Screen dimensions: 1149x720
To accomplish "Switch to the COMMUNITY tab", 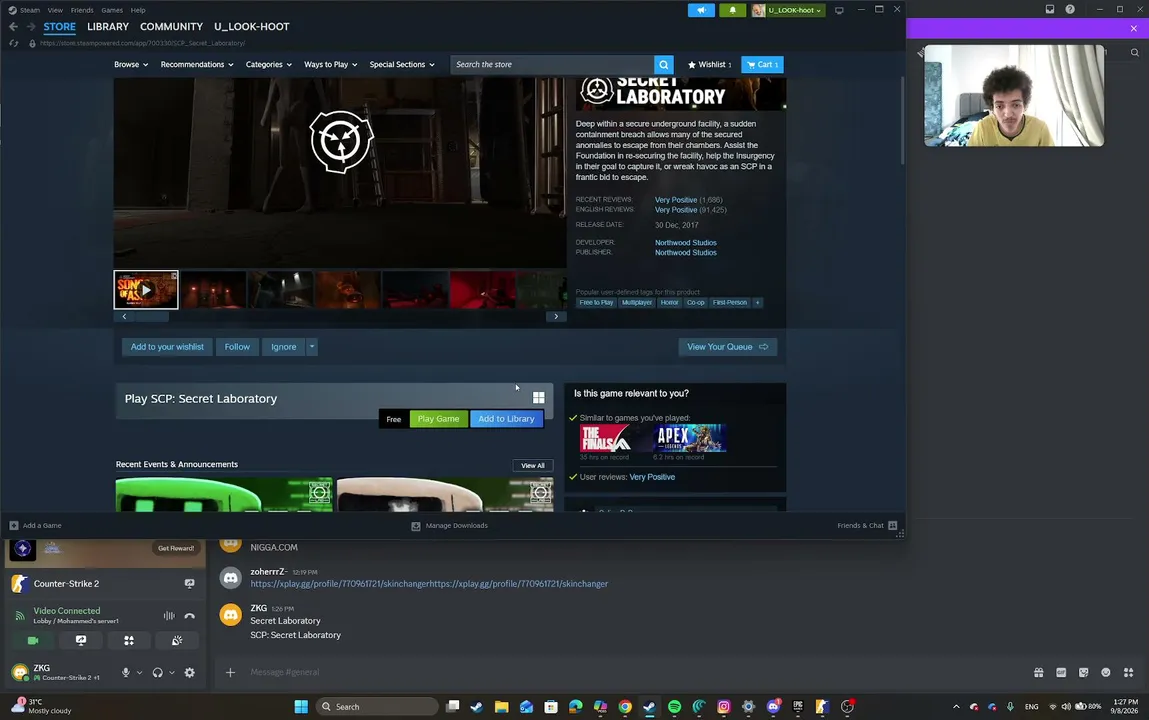I will point(171,26).
